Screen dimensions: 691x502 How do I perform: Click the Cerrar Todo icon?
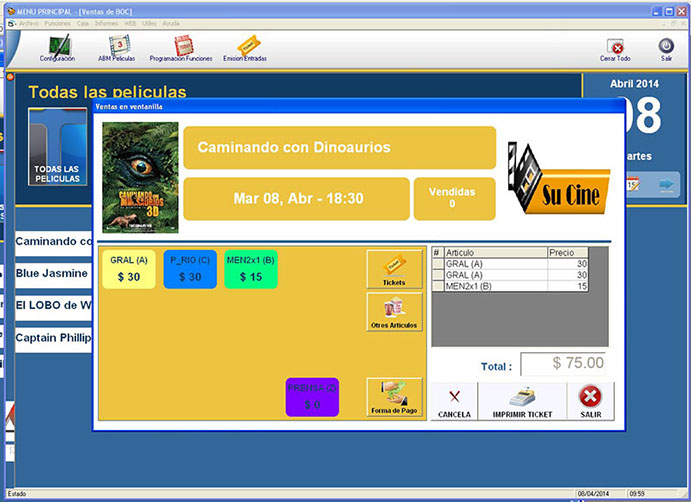tap(615, 48)
